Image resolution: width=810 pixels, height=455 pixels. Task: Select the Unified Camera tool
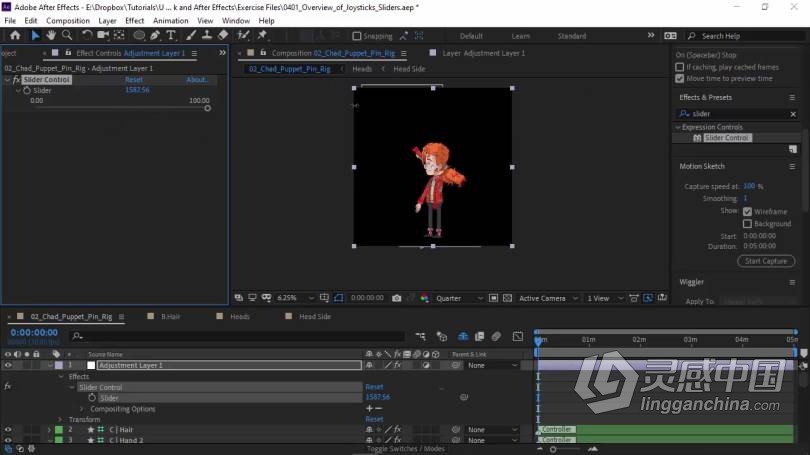pos(103,35)
